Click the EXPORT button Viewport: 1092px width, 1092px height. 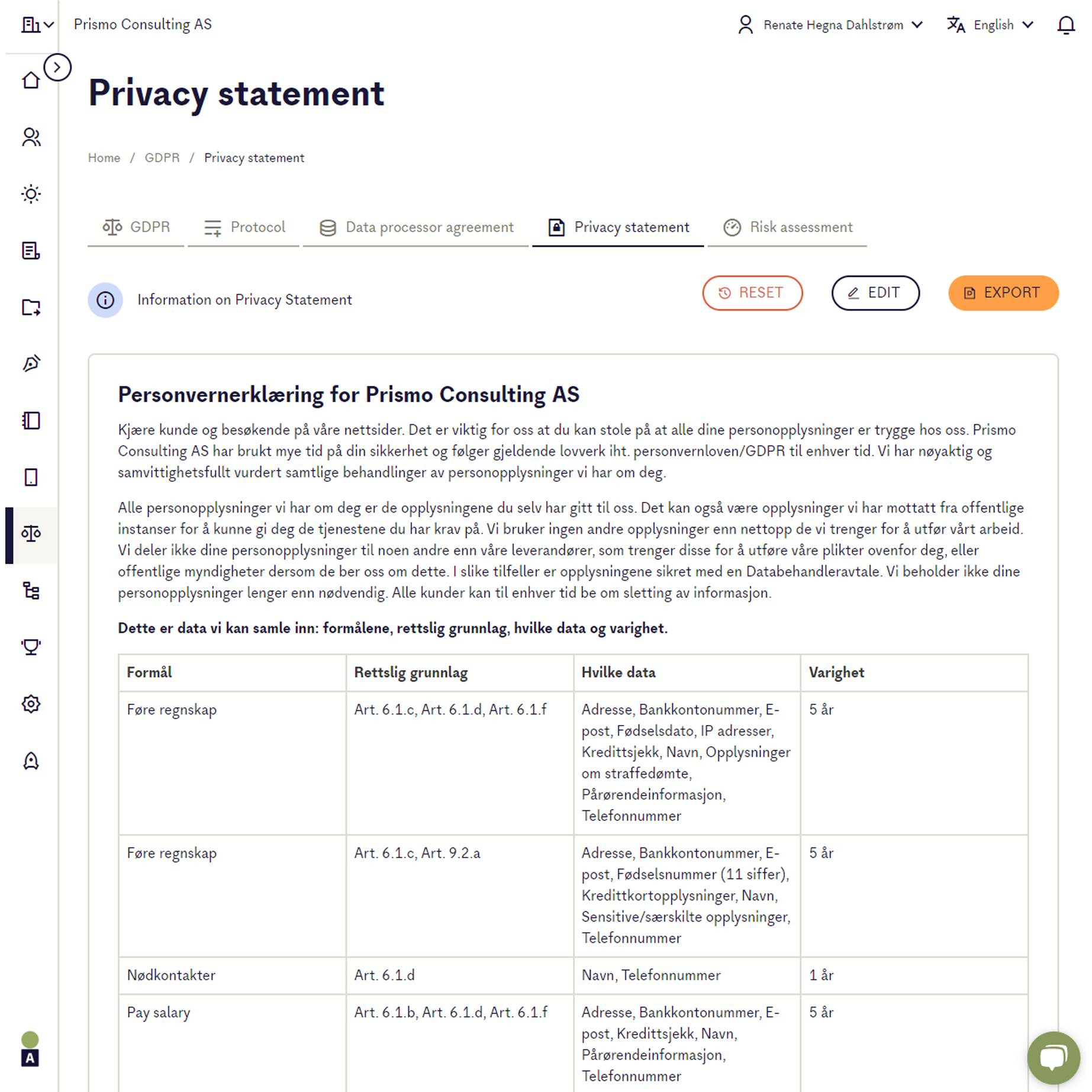tap(1003, 293)
